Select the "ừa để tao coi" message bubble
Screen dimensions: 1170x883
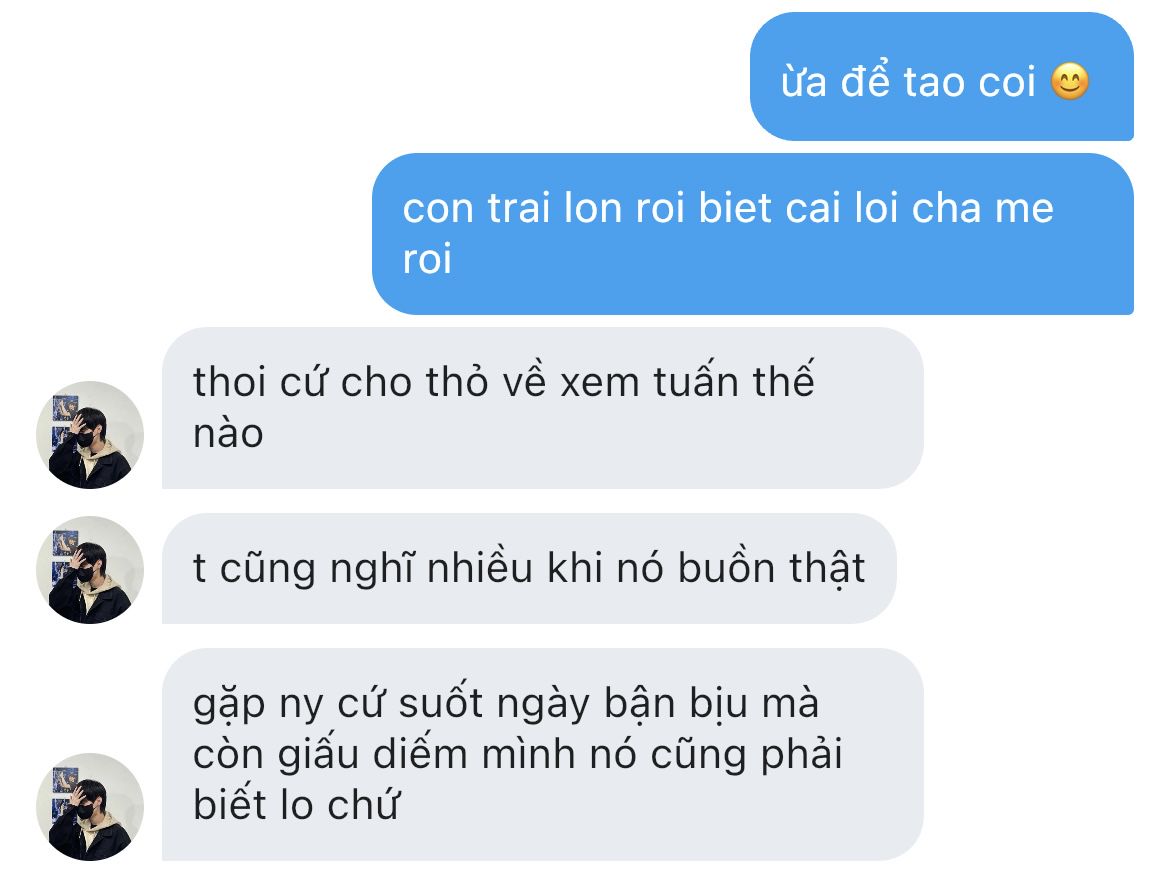(942, 76)
